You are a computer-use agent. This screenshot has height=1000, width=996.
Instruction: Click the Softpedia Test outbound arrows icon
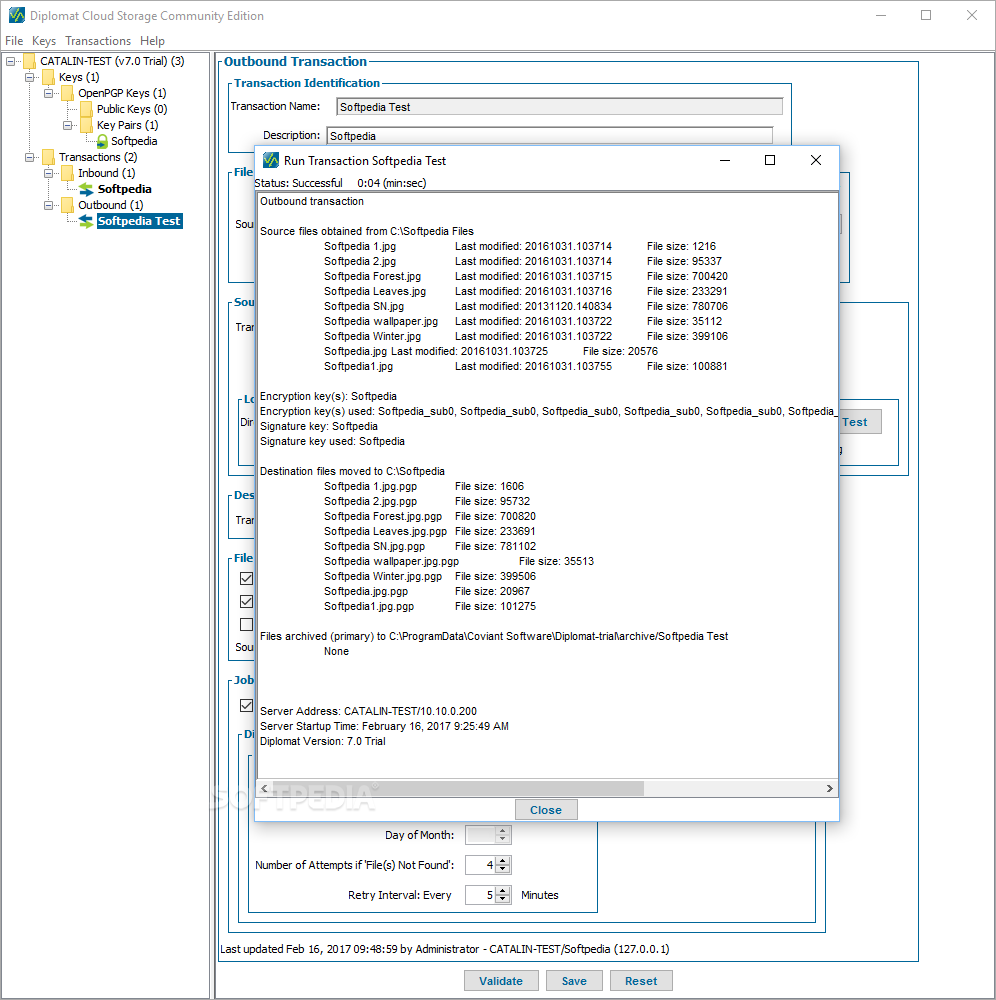tap(86, 221)
